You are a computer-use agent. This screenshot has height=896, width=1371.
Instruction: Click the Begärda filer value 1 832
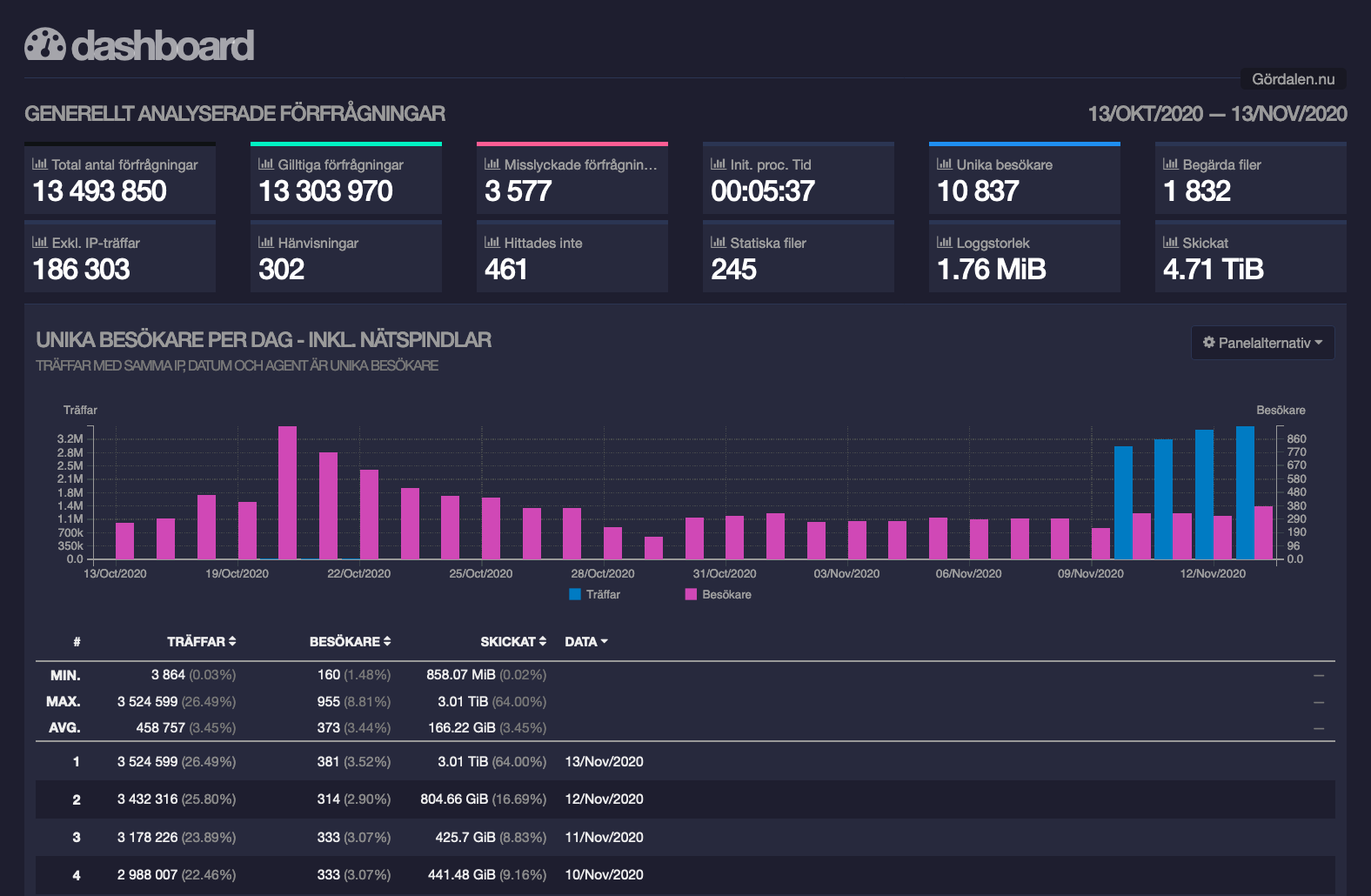1197,191
